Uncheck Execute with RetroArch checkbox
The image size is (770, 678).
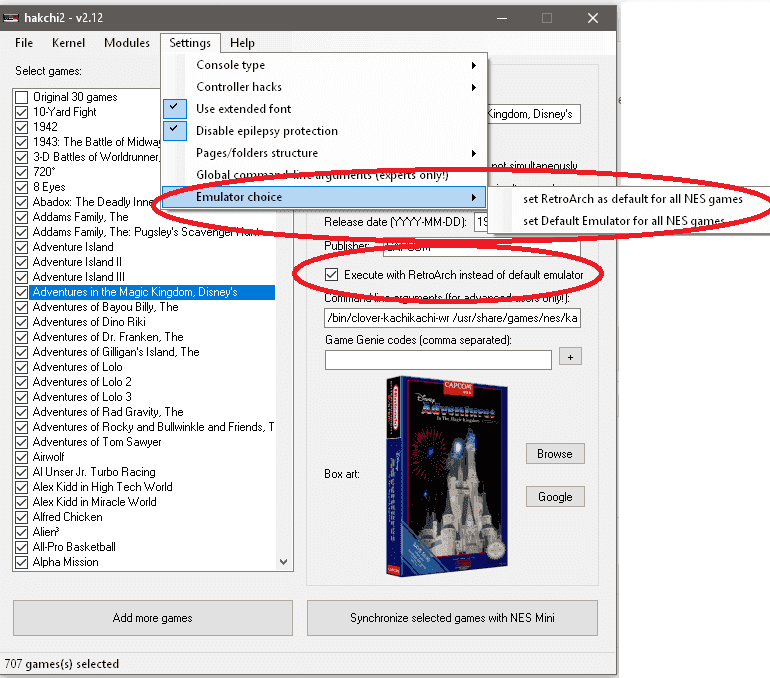(x=331, y=275)
